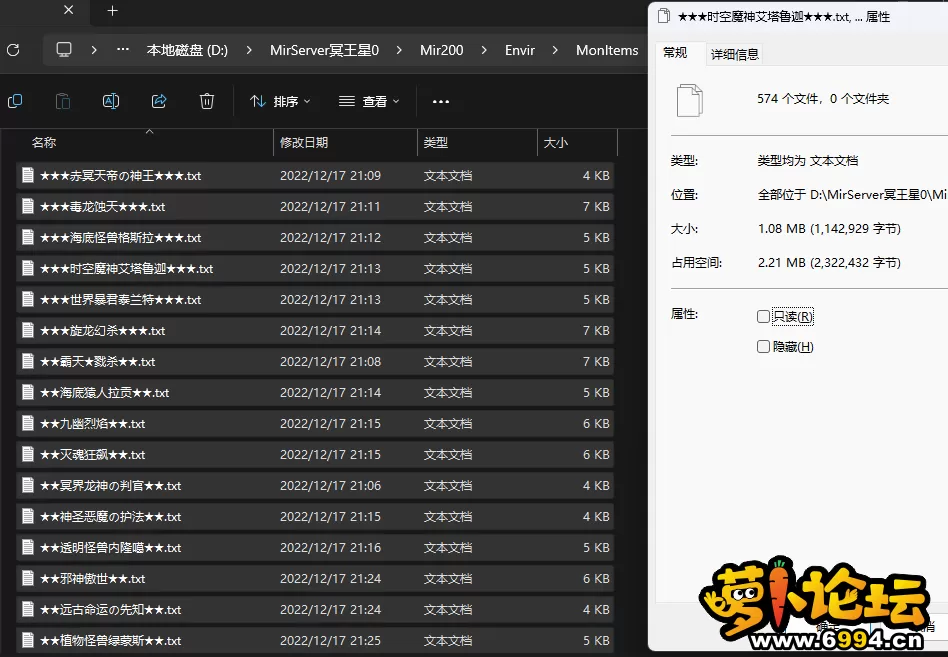Toggle 隐藏(H) checkbox
Screen dimensions: 948x657
coord(764,346)
